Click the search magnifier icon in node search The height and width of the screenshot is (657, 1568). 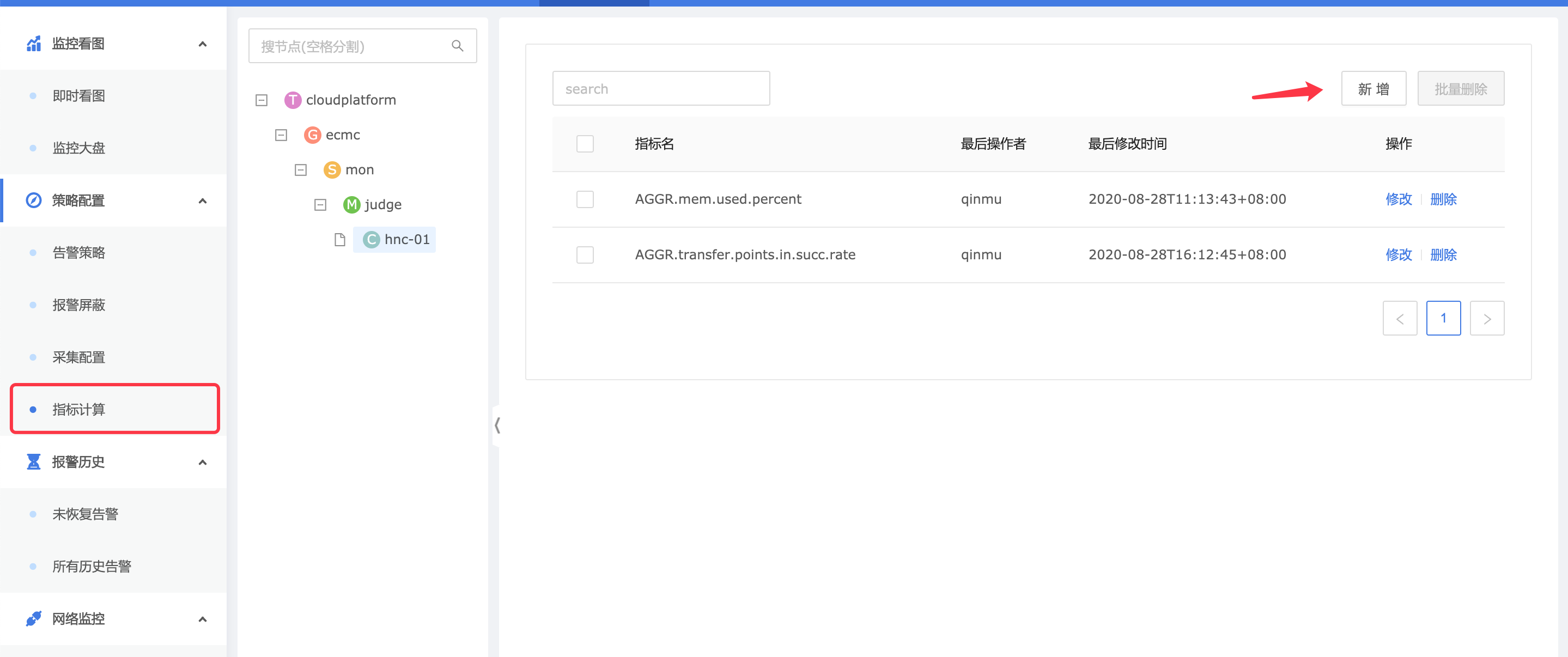click(x=457, y=46)
